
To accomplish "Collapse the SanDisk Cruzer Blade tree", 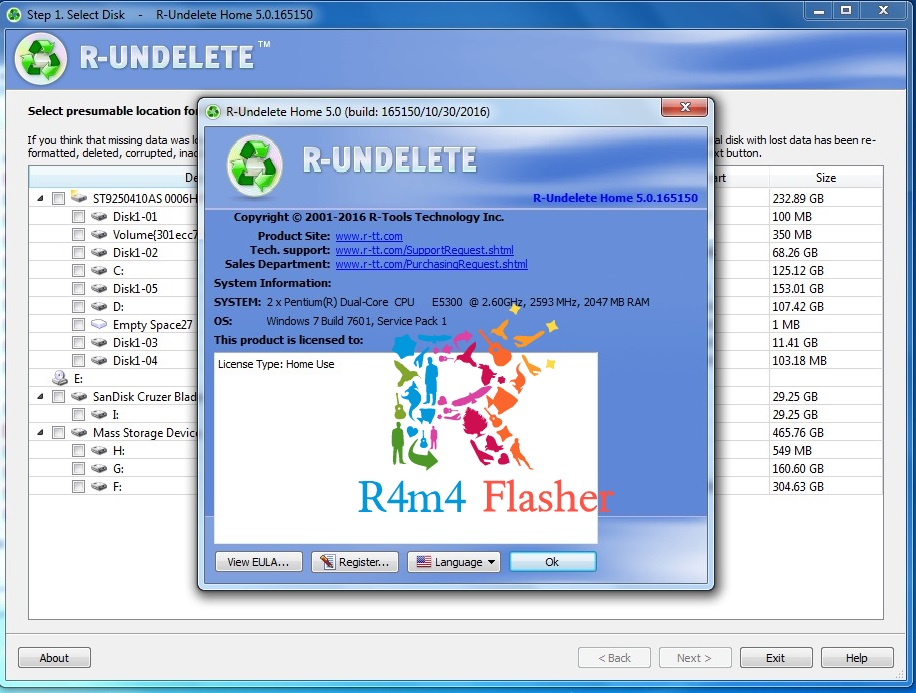I will (40, 397).
